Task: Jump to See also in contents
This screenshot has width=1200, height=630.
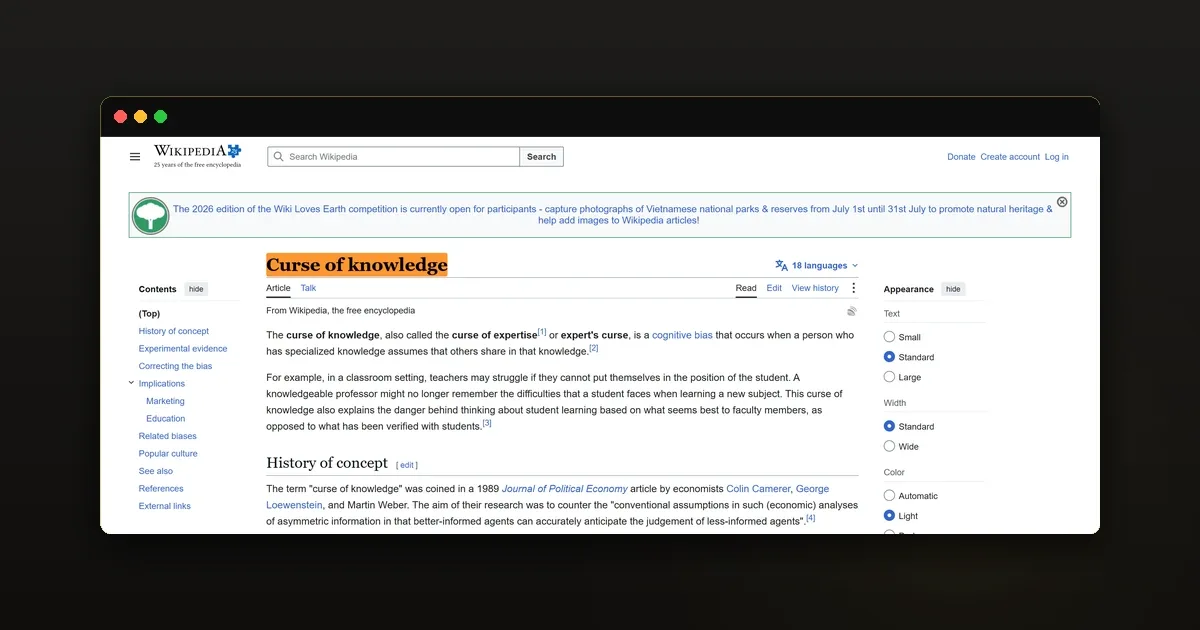Action: pos(156,471)
